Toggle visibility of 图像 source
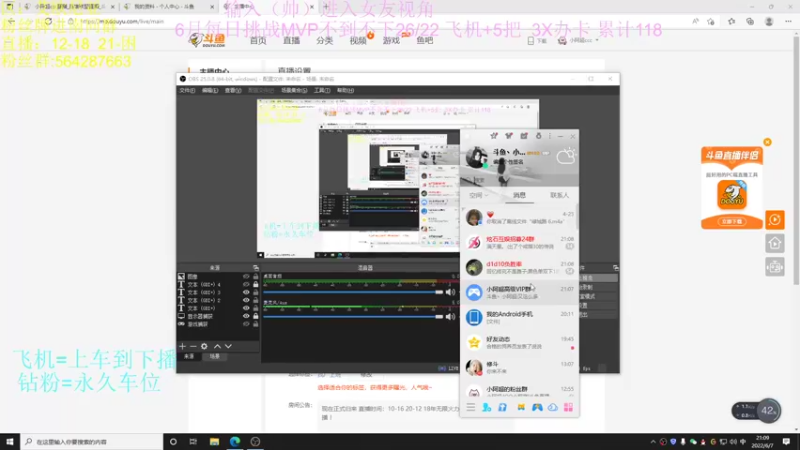Image resolution: width=800 pixels, height=450 pixels. click(246, 277)
